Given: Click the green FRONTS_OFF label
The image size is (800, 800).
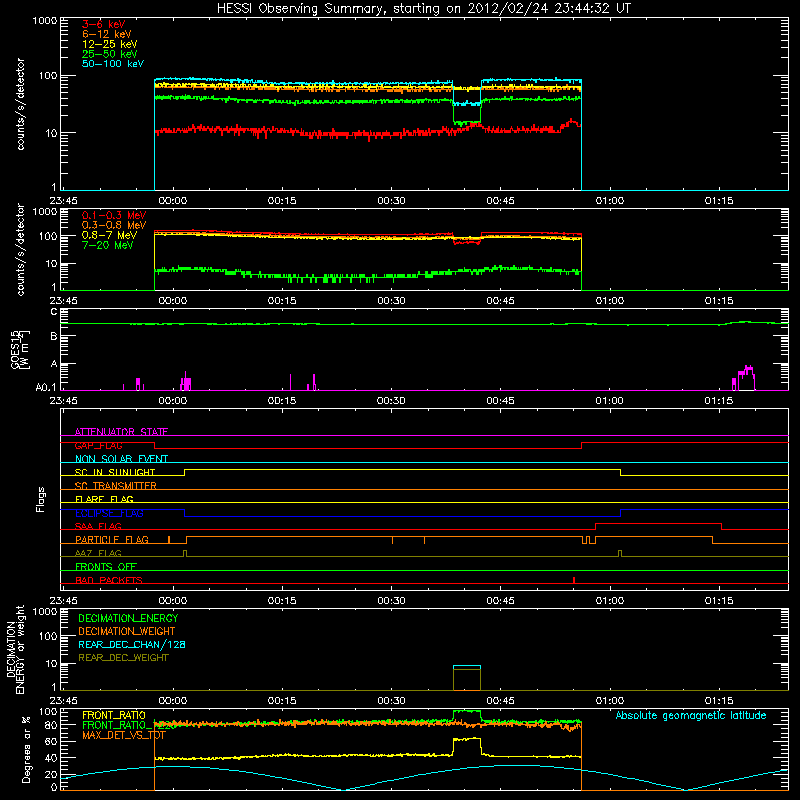Looking at the screenshot, I should pyautogui.click(x=106, y=566).
